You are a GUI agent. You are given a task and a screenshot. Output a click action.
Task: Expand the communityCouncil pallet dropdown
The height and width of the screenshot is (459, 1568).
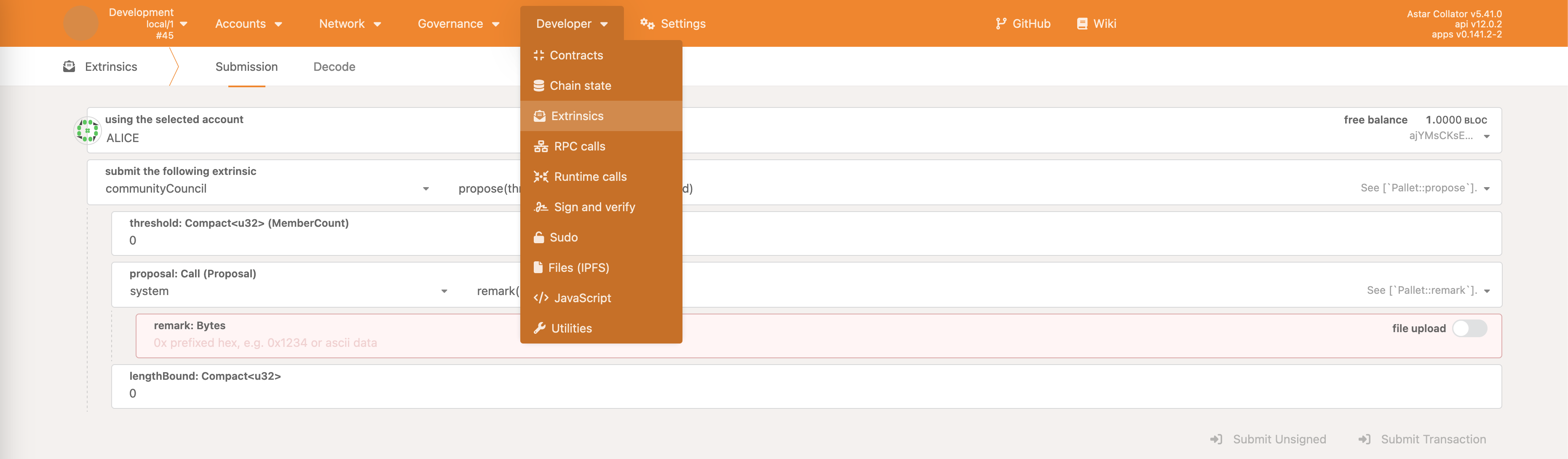point(425,189)
